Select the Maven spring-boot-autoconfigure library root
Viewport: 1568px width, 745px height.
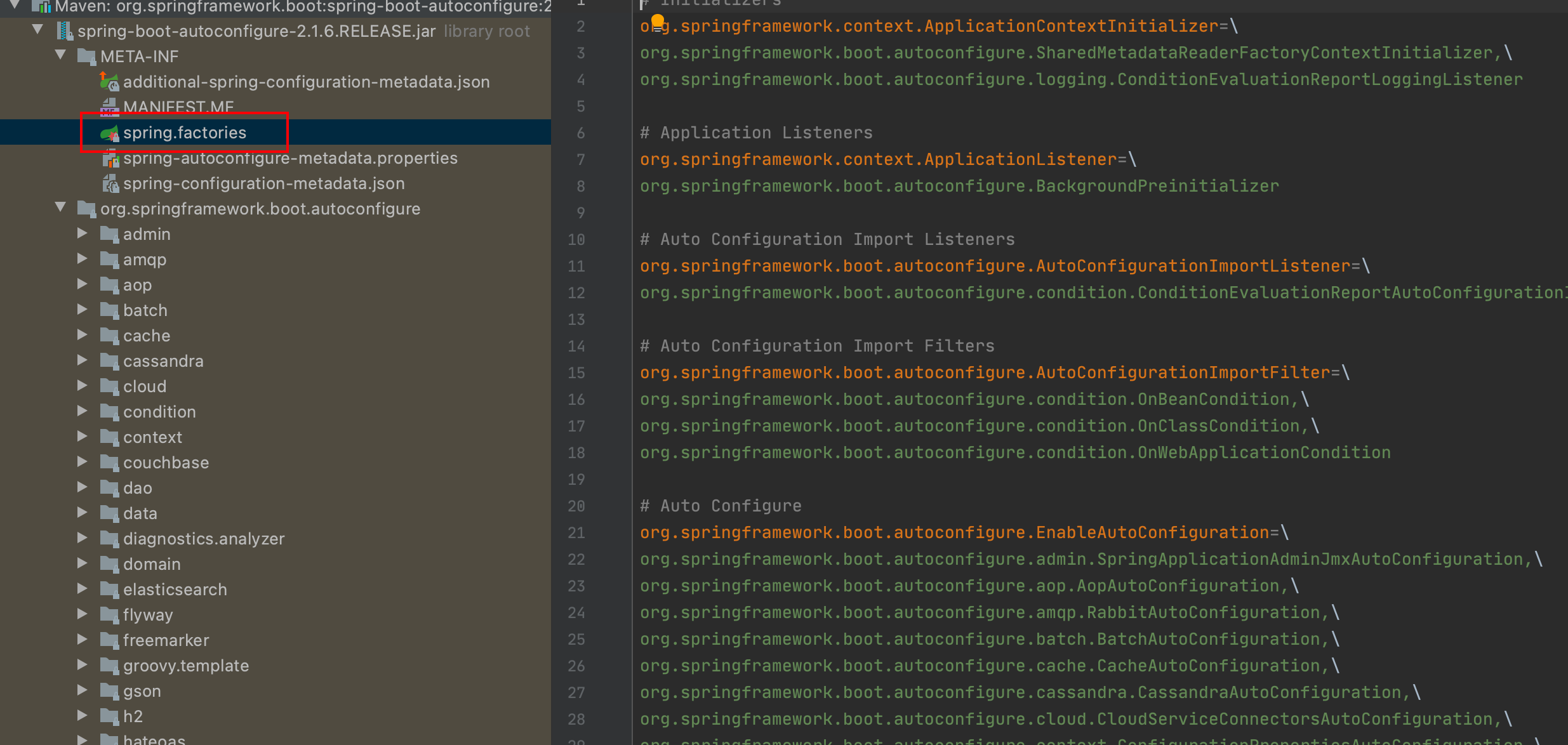coord(276,6)
